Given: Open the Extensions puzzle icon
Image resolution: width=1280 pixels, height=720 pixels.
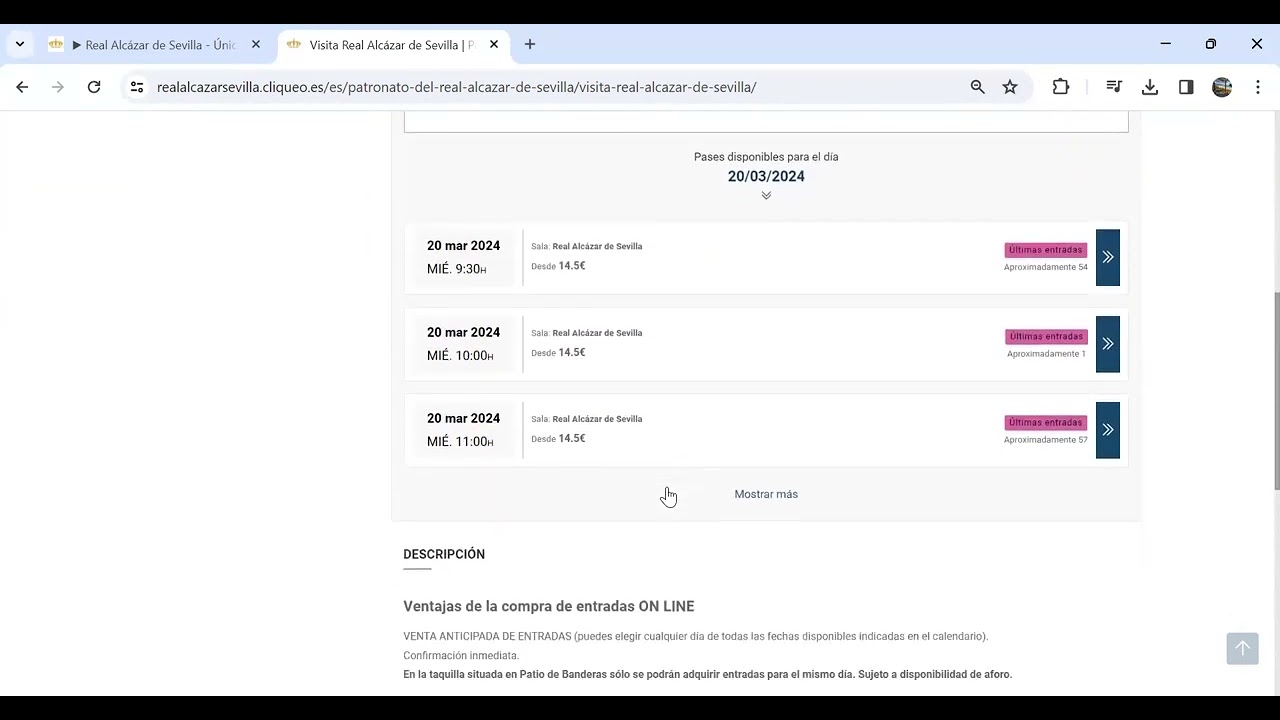Looking at the screenshot, I should point(1061,87).
